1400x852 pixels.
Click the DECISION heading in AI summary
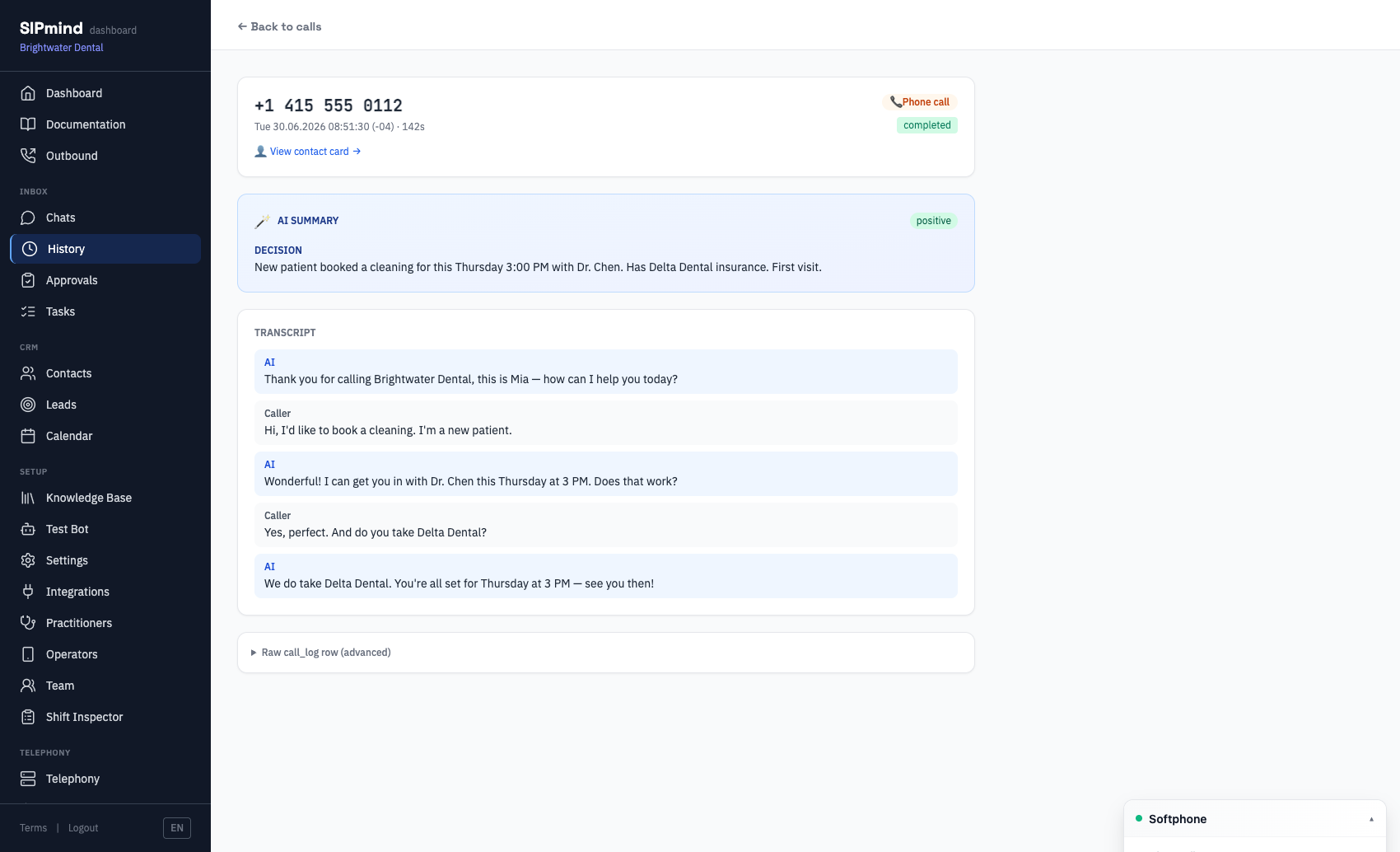point(278,250)
